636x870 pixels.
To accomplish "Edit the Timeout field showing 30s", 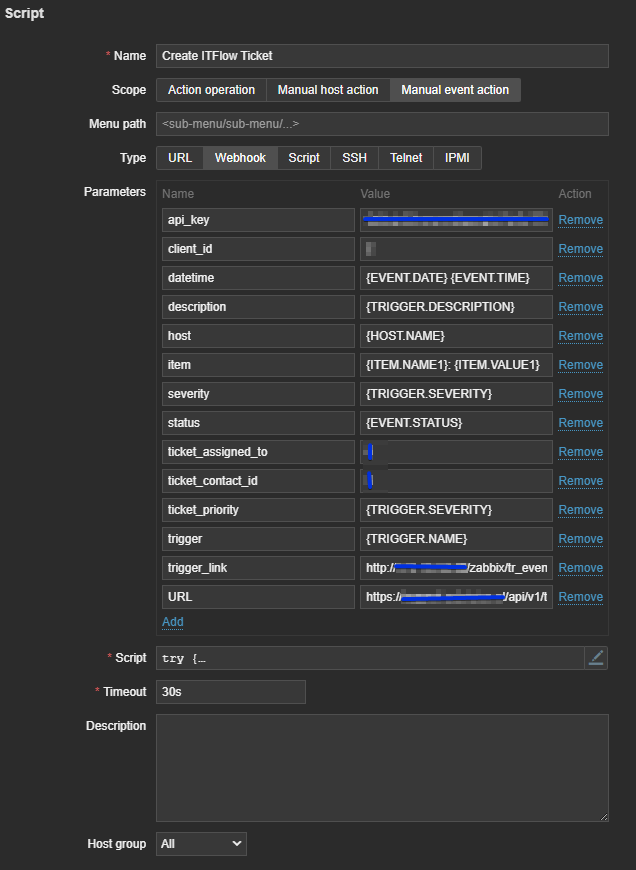I will [x=231, y=692].
